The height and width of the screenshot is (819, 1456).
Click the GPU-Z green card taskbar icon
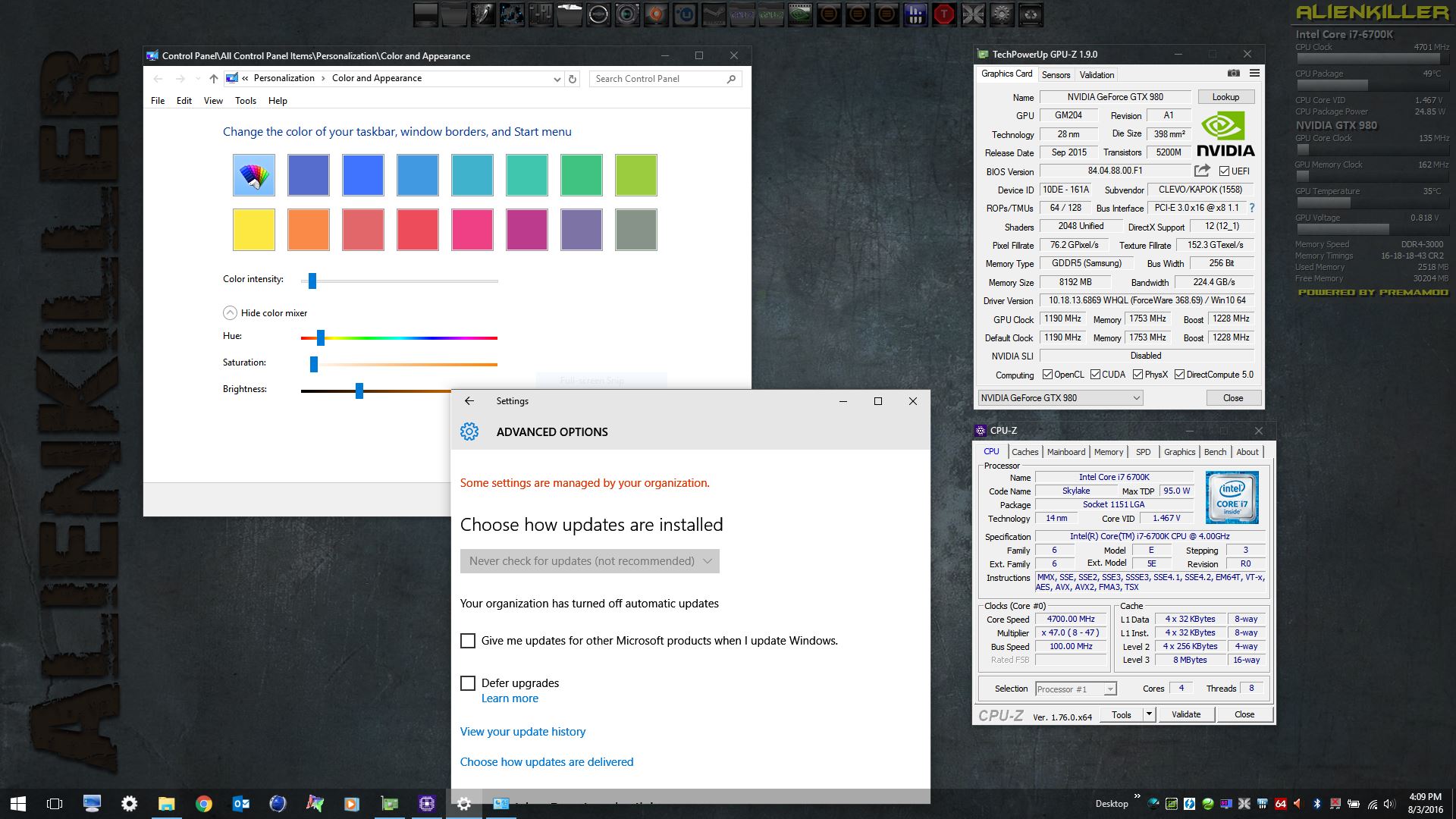click(x=390, y=804)
